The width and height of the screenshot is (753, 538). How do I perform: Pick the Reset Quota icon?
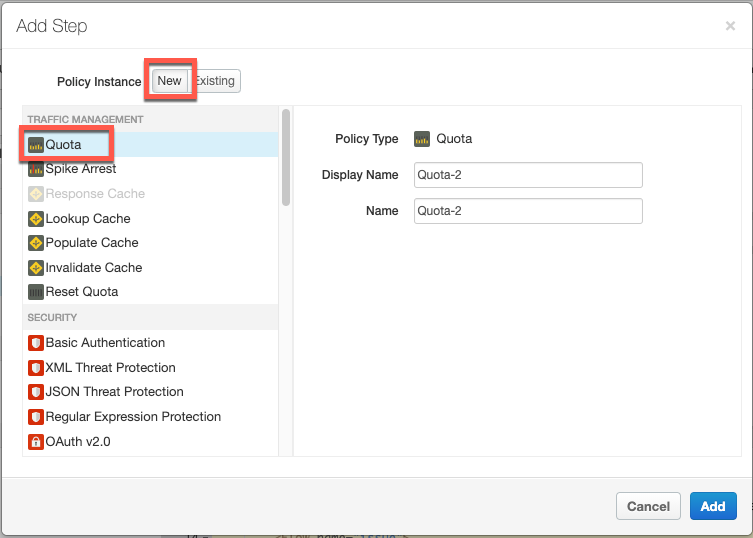click(x=36, y=292)
